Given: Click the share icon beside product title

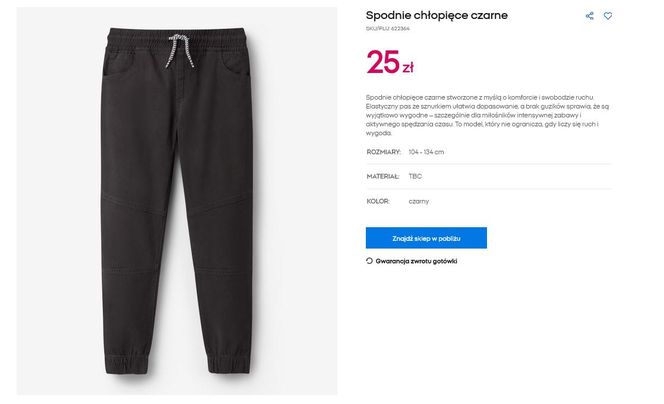Looking at the screenshot, I should (x=589, y=16).
